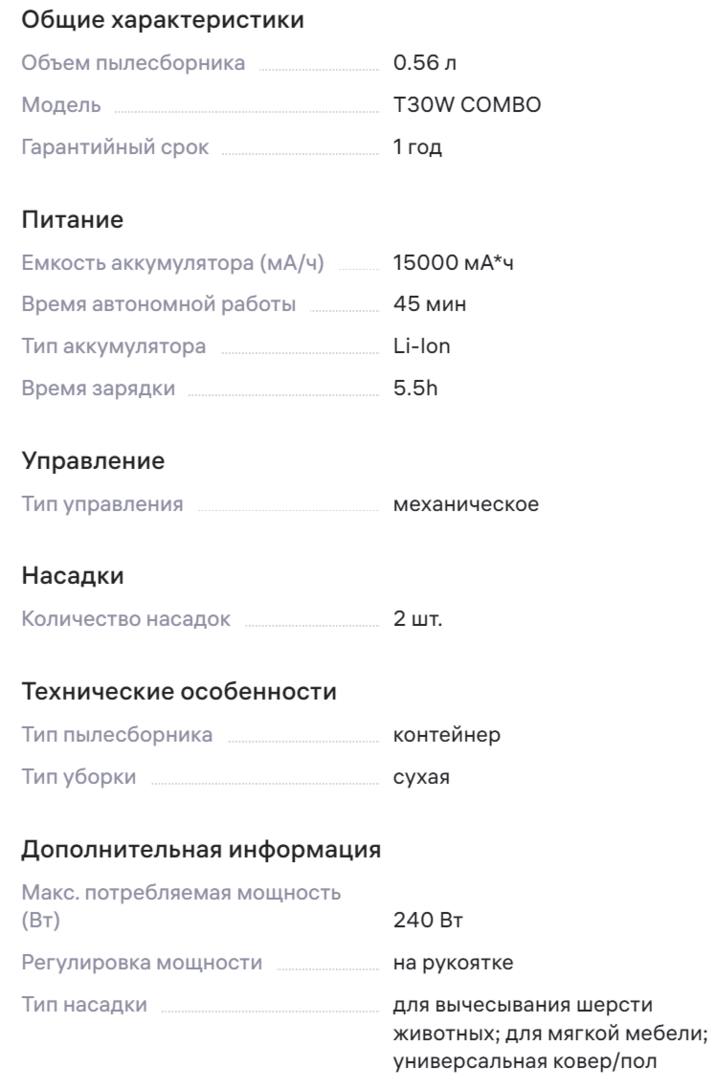
Task: Click the 'контейнер' dust collector value
Action: (x=447, y=735)
